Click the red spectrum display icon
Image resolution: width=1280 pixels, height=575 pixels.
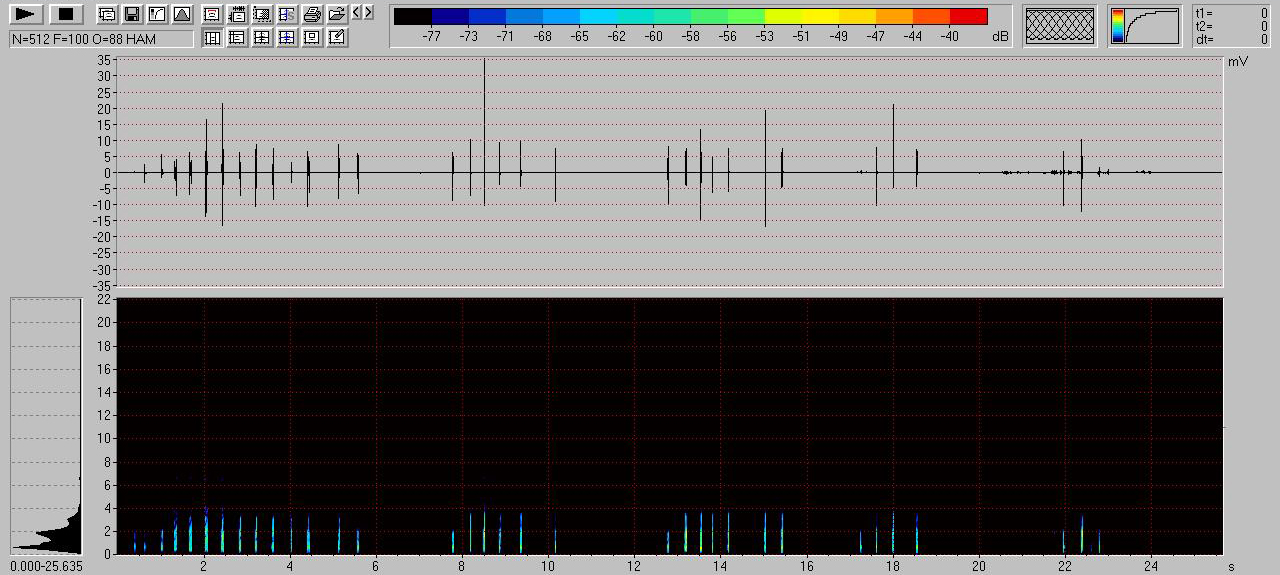pyautogui.click(x=212, y=14)
